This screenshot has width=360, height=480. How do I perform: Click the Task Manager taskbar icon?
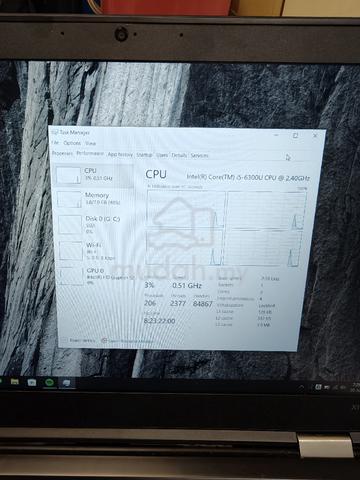point(66,383)
